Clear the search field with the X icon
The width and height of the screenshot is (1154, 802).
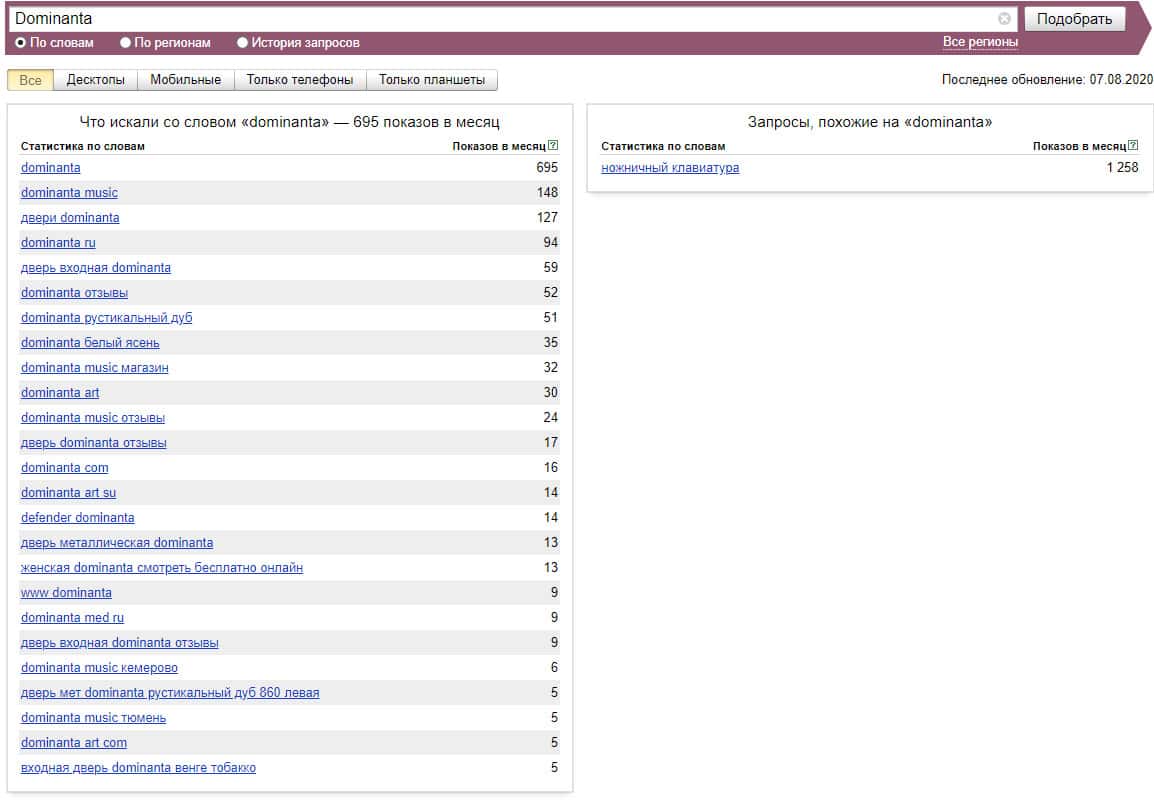(1004, 19)
